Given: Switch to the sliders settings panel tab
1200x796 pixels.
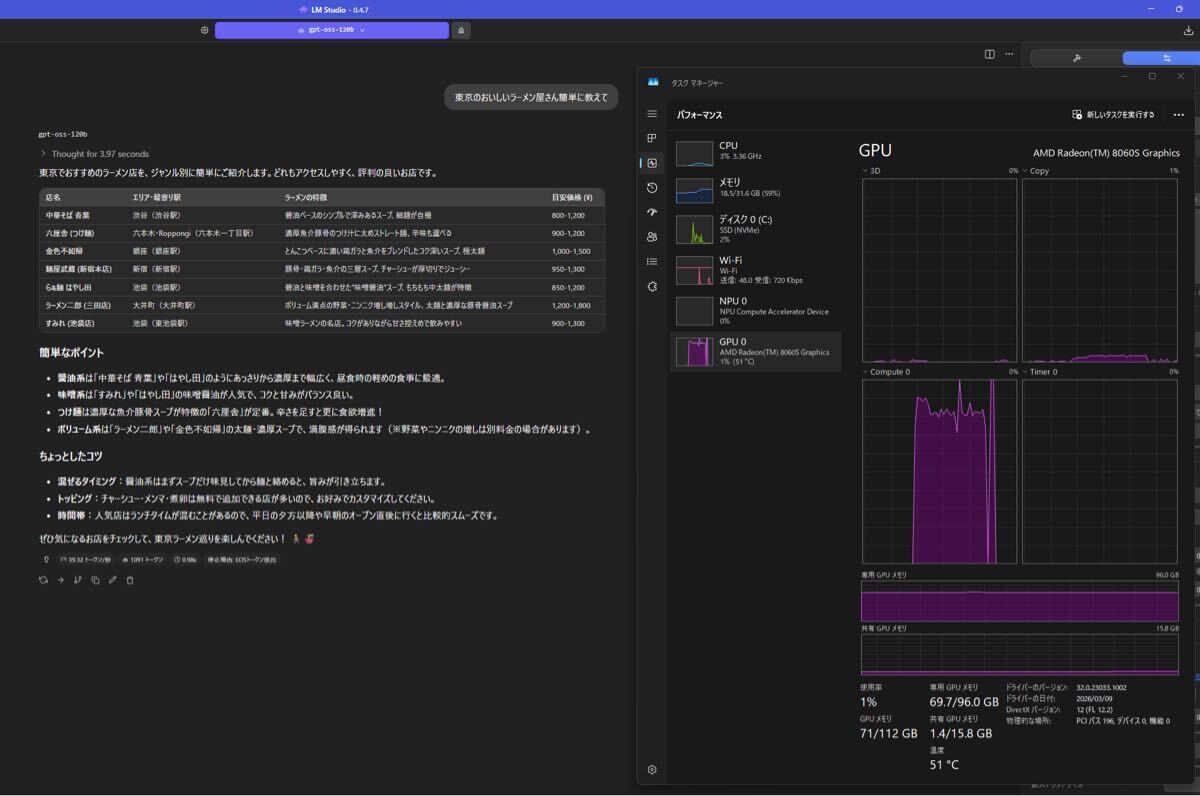Looking at the screenshot, I should click(x=1166, y=58).
